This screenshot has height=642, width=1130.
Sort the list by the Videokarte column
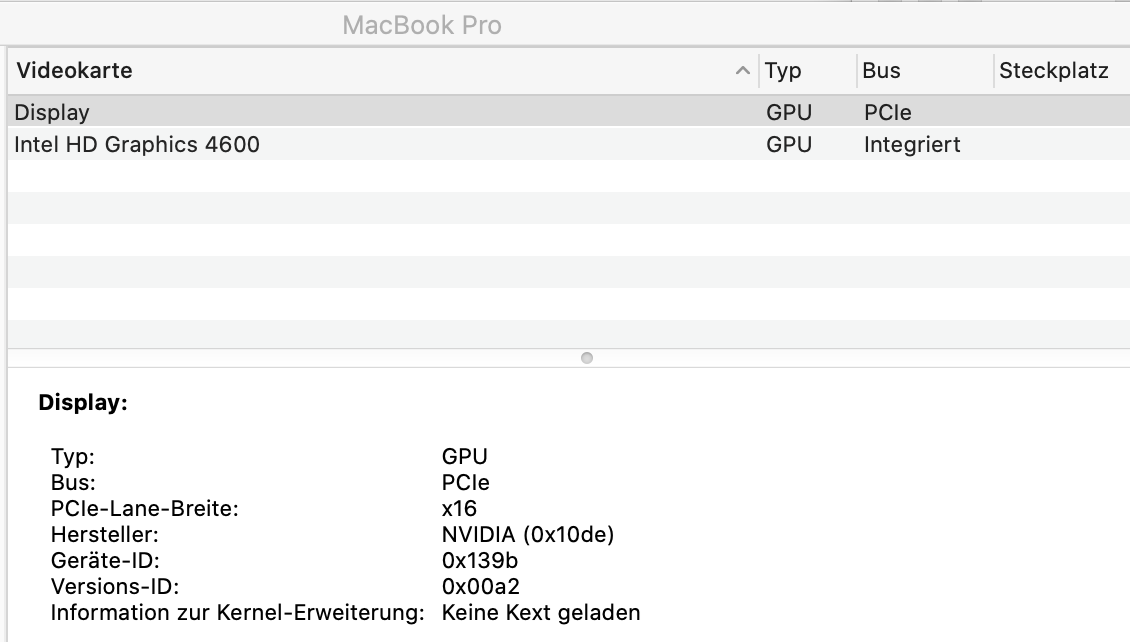pyautogui.click(x=75, y=71)
